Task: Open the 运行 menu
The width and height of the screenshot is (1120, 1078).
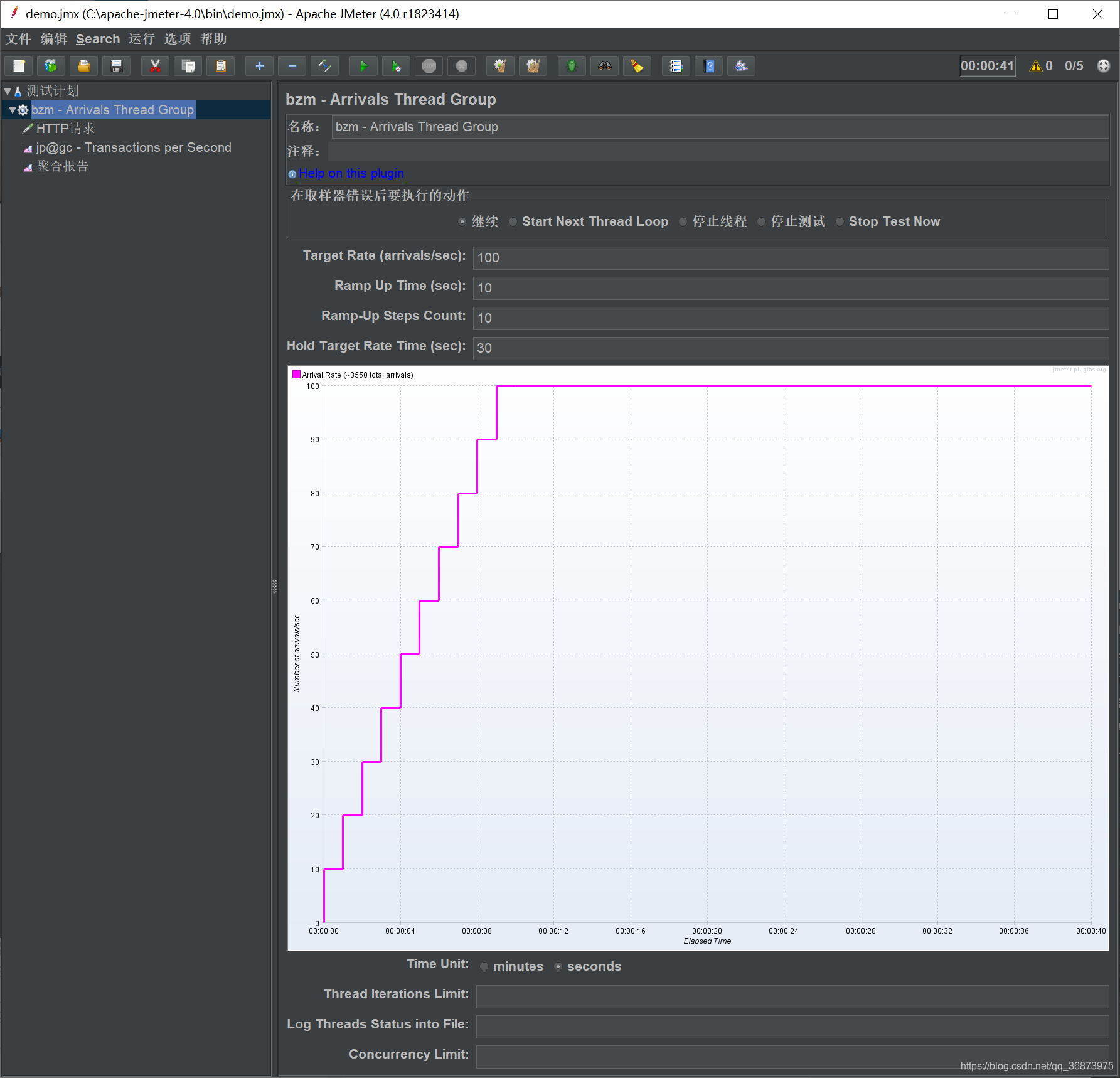Action: [142, 39]
